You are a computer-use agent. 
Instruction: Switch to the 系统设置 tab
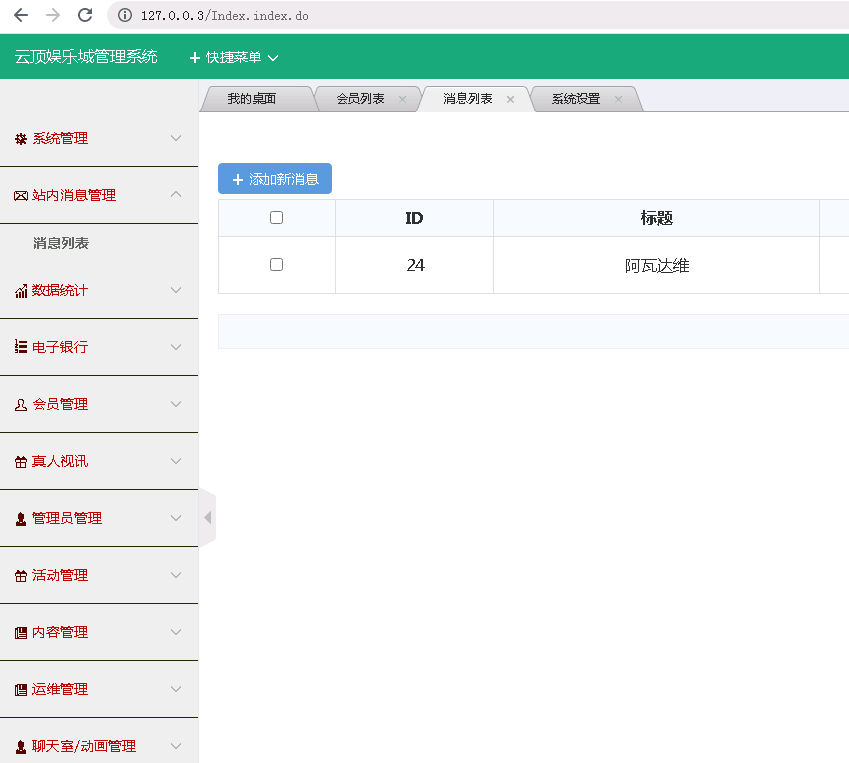[578, 98]
